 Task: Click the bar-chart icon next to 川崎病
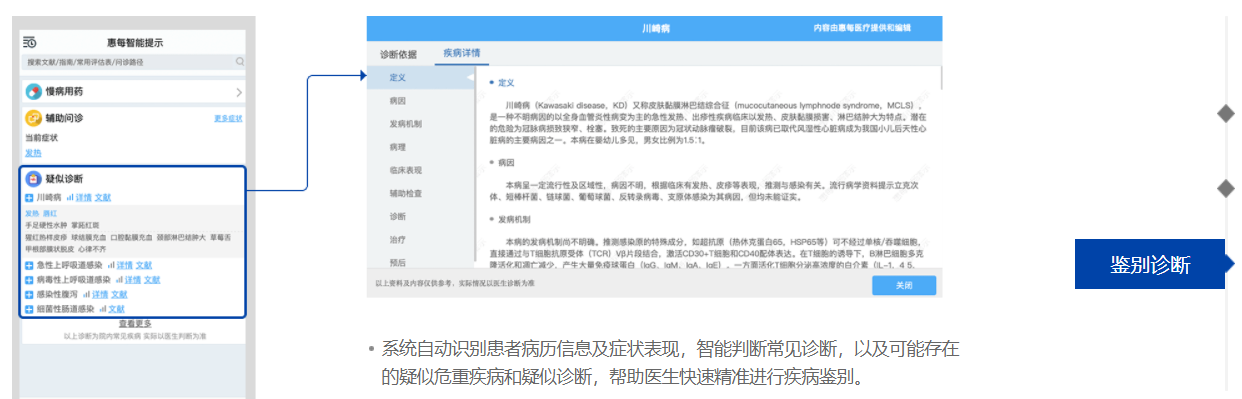pyautogui.click(x=70, y=197)
